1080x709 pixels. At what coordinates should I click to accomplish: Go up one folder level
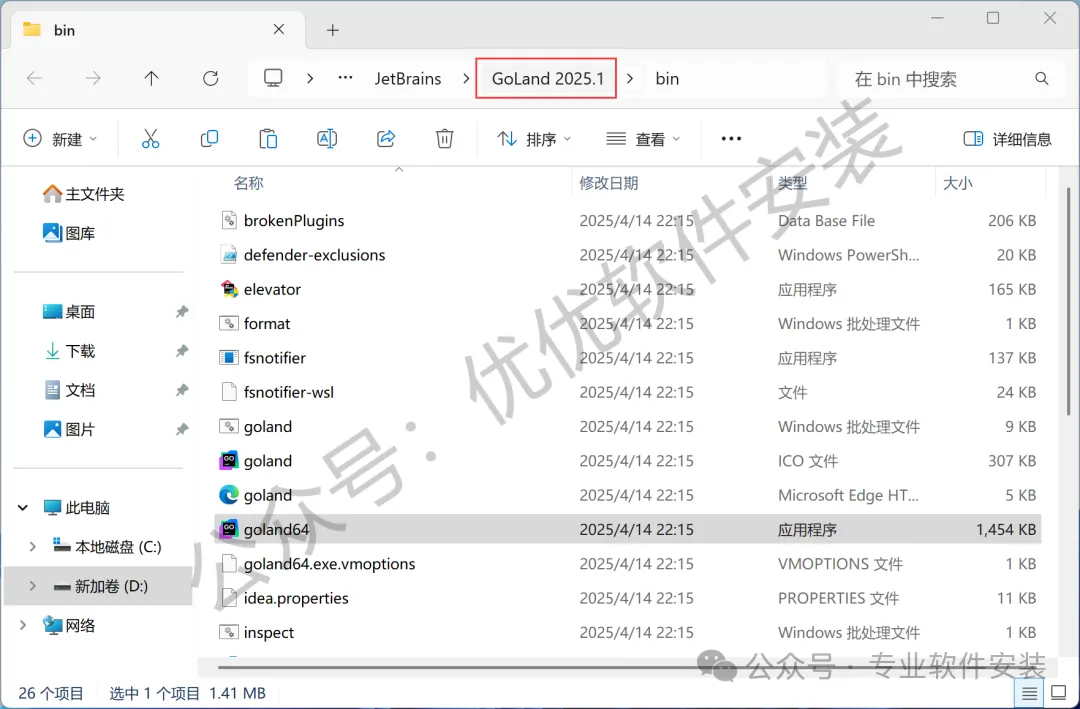152,79
